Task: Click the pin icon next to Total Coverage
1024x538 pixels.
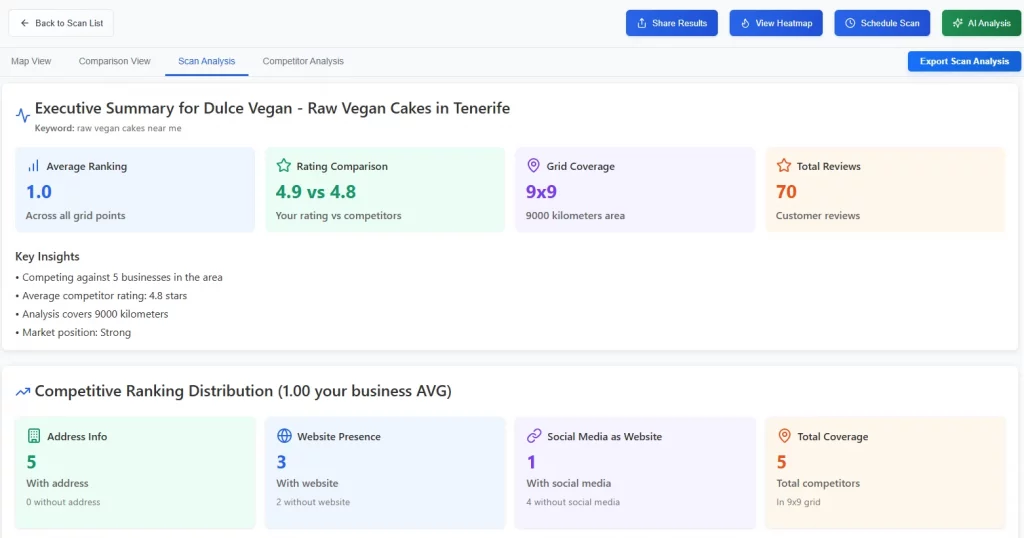Action: coord(784,435)
